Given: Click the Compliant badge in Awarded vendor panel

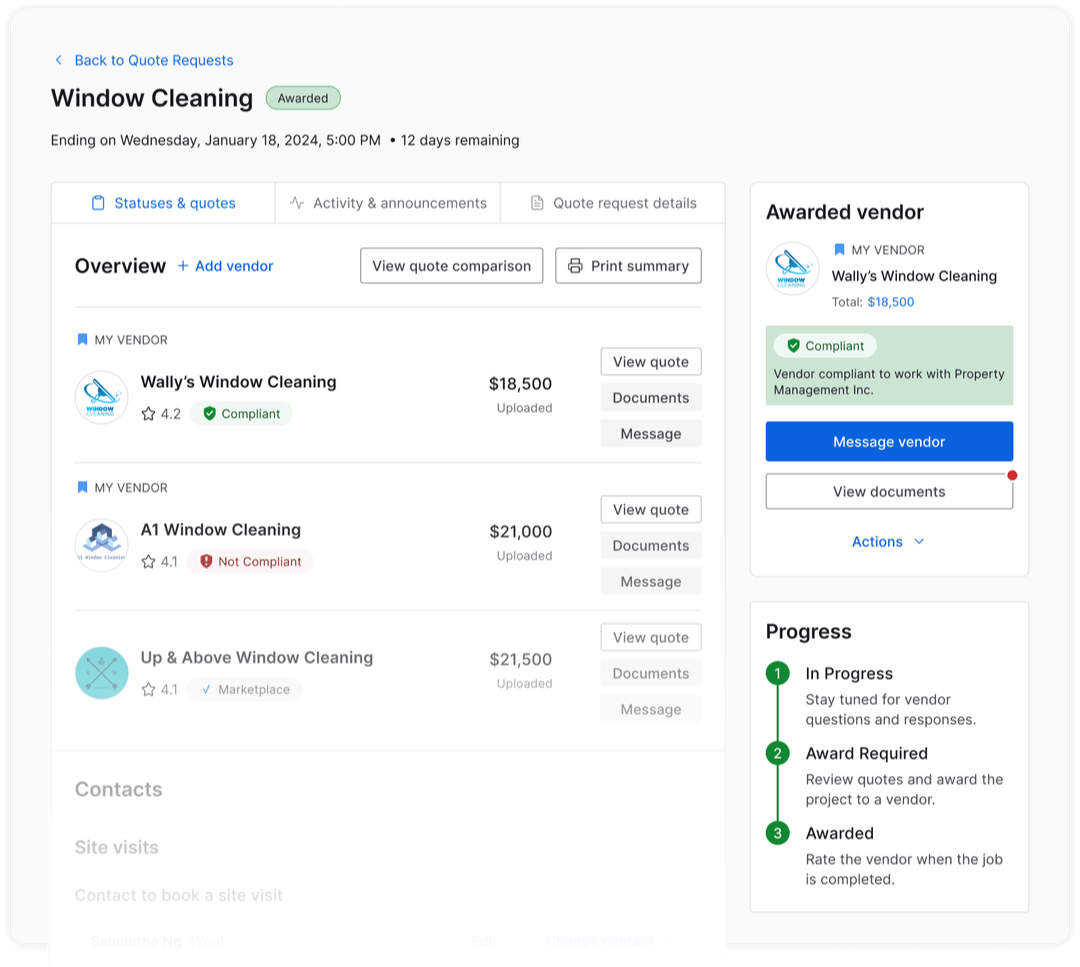Looking at the screenshot, I should tap(825, 346).
